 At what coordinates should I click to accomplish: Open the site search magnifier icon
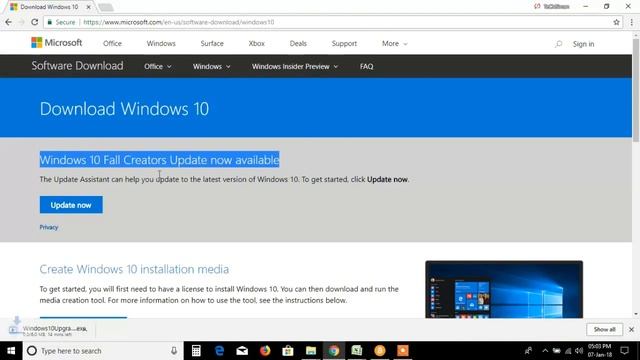click(x=558, y=44)
